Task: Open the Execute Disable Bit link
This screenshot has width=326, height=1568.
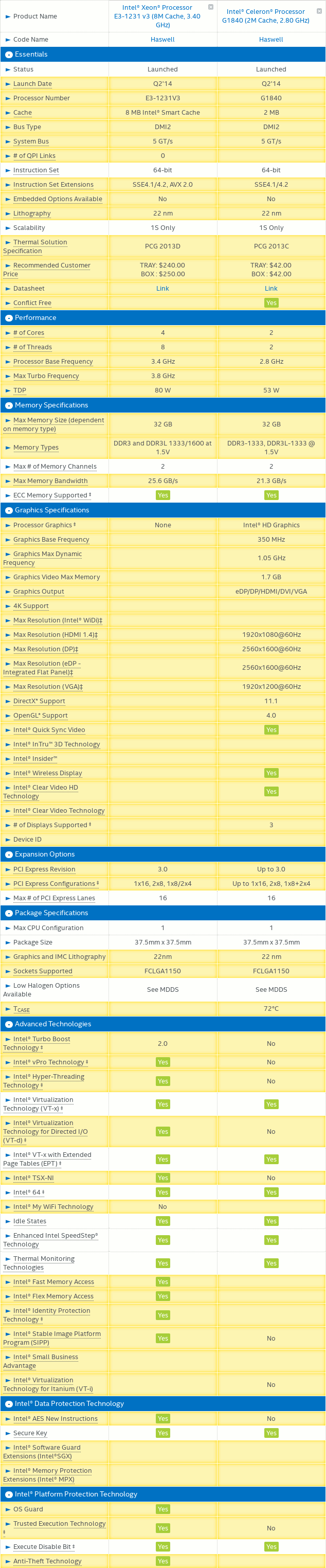Action: tap(44, 1547)
